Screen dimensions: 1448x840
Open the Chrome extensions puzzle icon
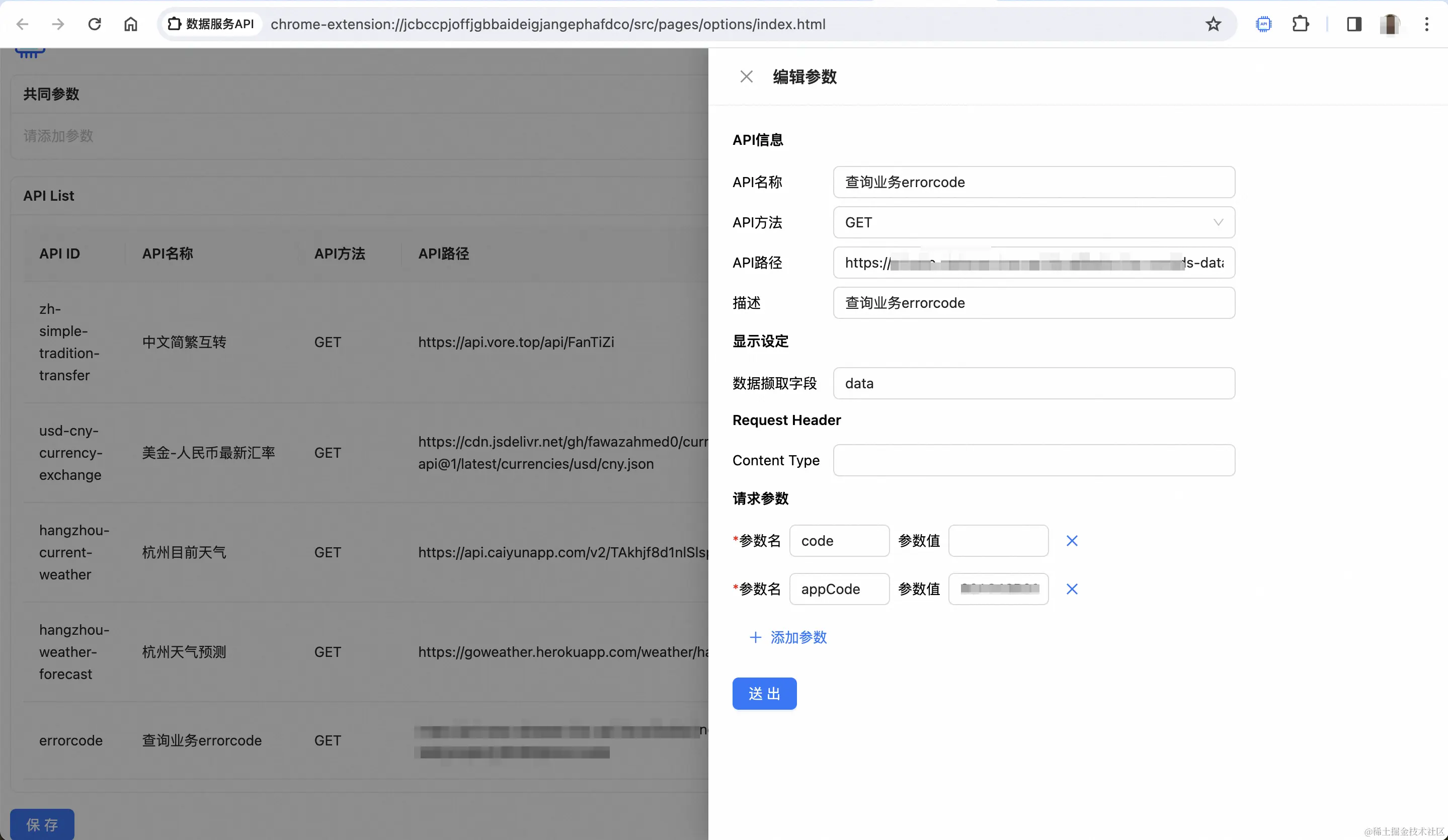click(x=1300, y=24)
